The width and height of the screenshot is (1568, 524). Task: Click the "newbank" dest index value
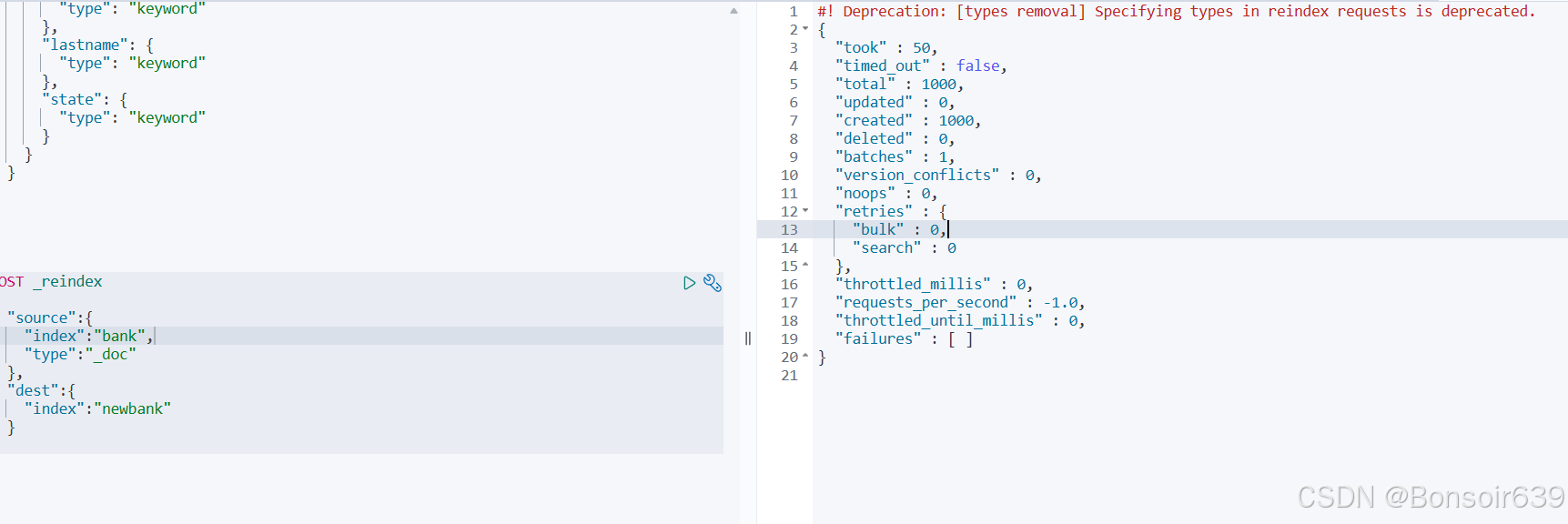(x=133, y=408)
